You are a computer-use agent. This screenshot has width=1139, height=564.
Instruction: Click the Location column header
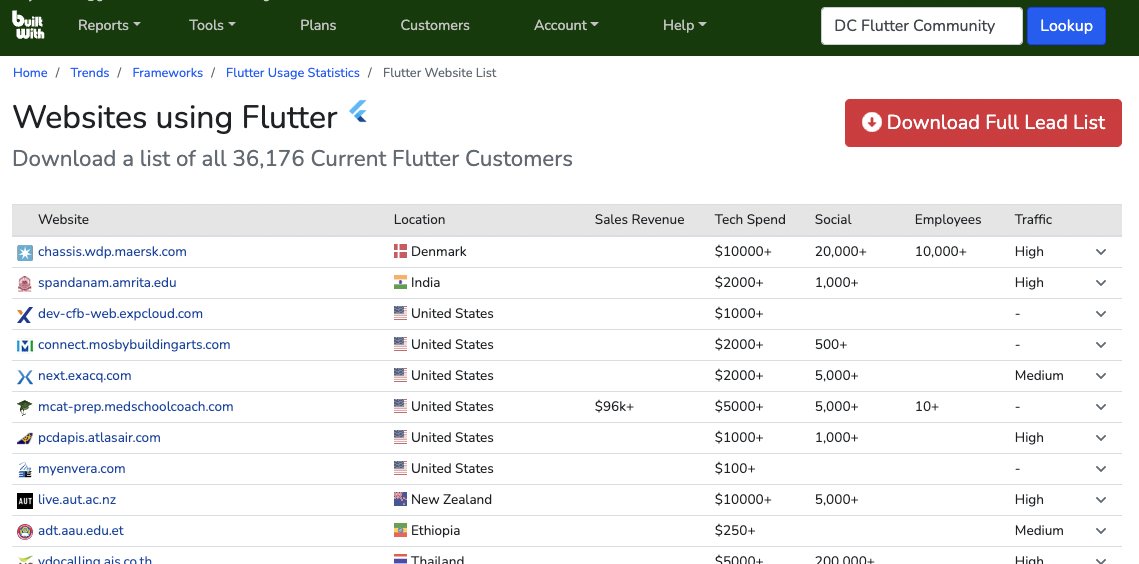(419, 219)
